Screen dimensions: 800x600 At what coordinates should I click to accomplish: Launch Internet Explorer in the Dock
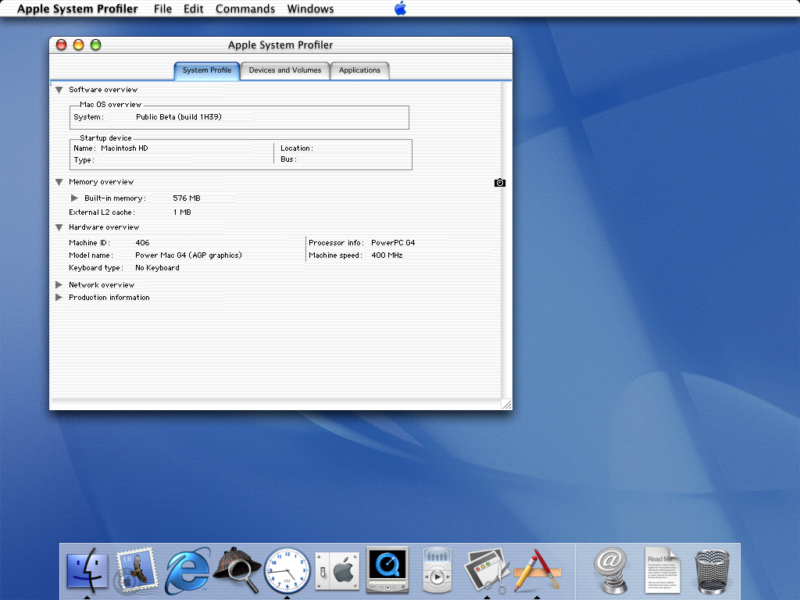(187, 570)
